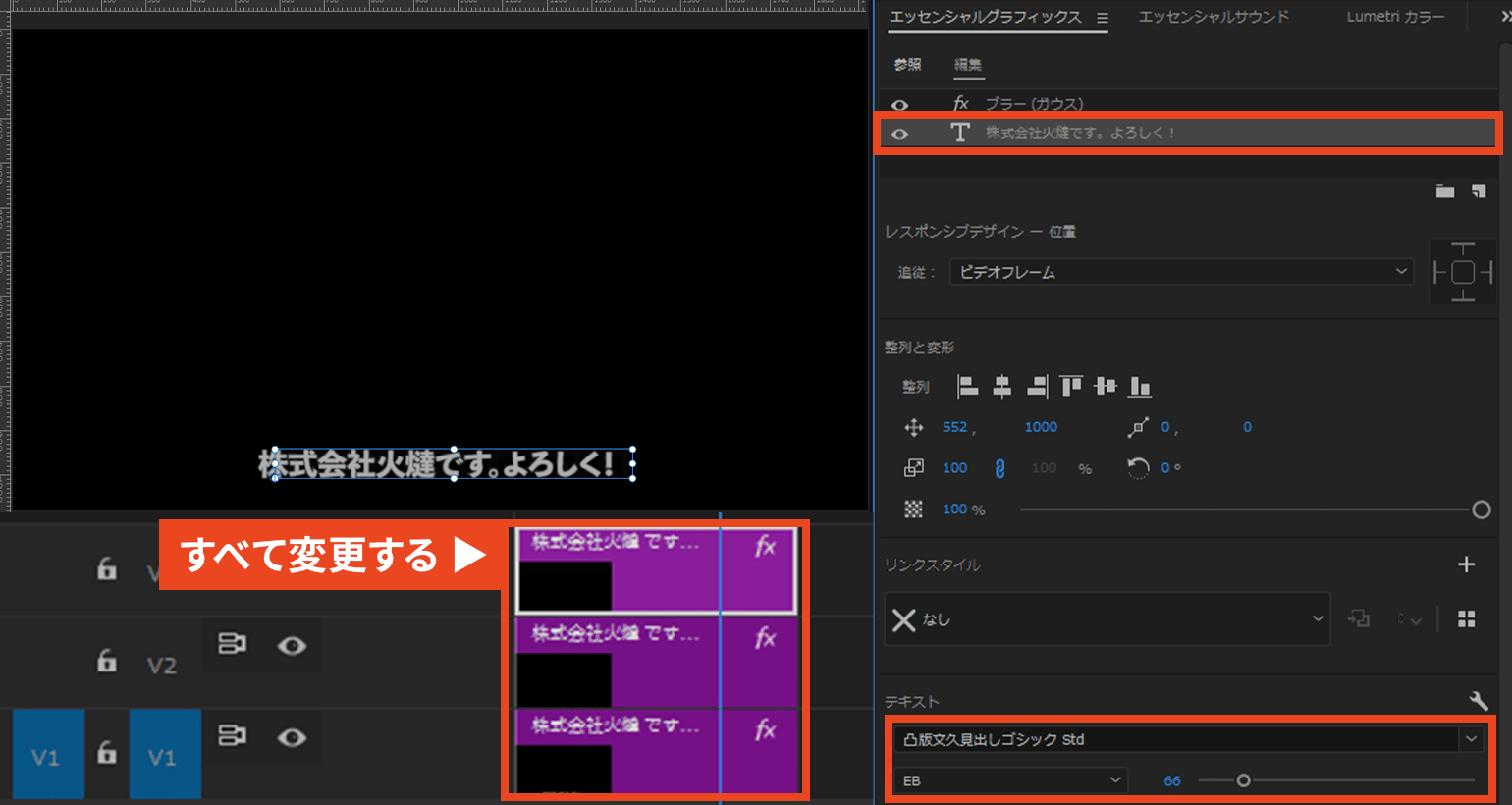Toggle the scale constrain-proportions link
This screenshot has width=1512, height=805.
1000,468
